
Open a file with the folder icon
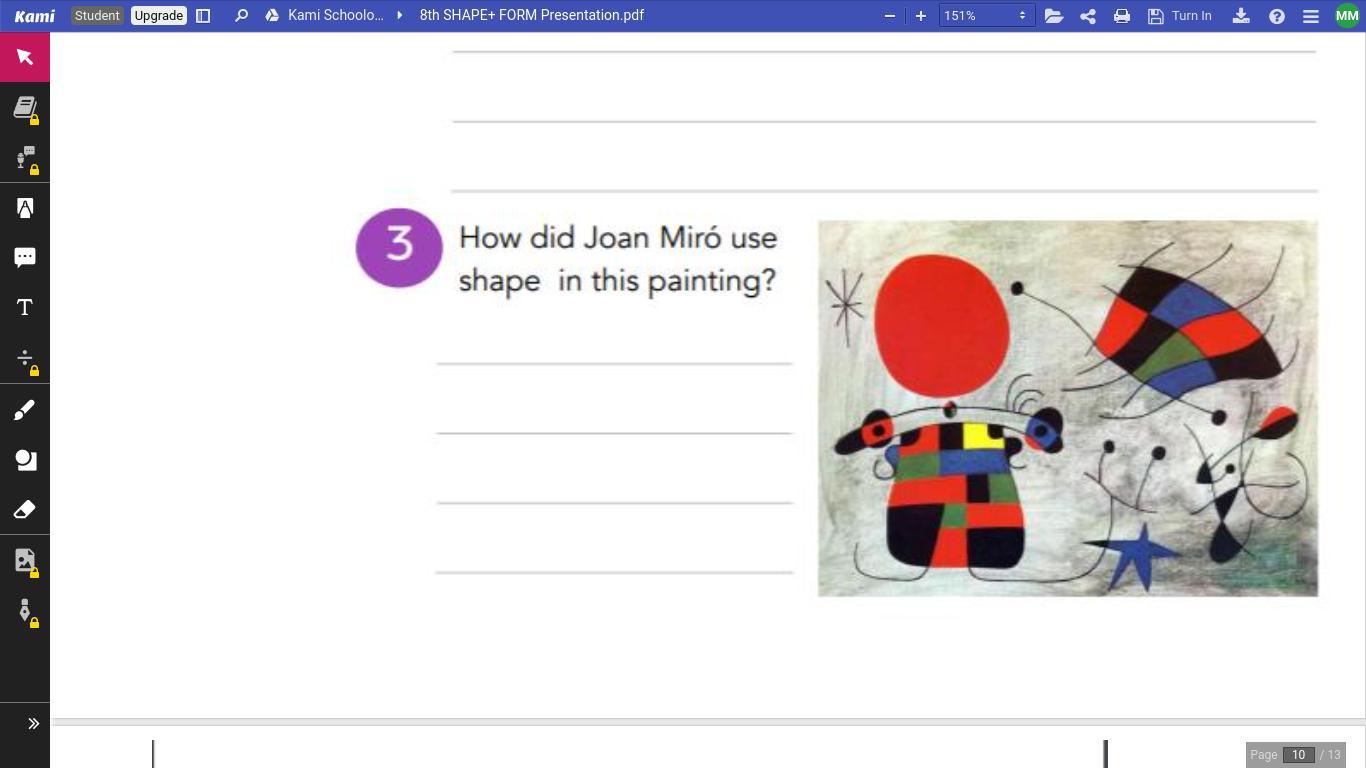point(1054,16)
